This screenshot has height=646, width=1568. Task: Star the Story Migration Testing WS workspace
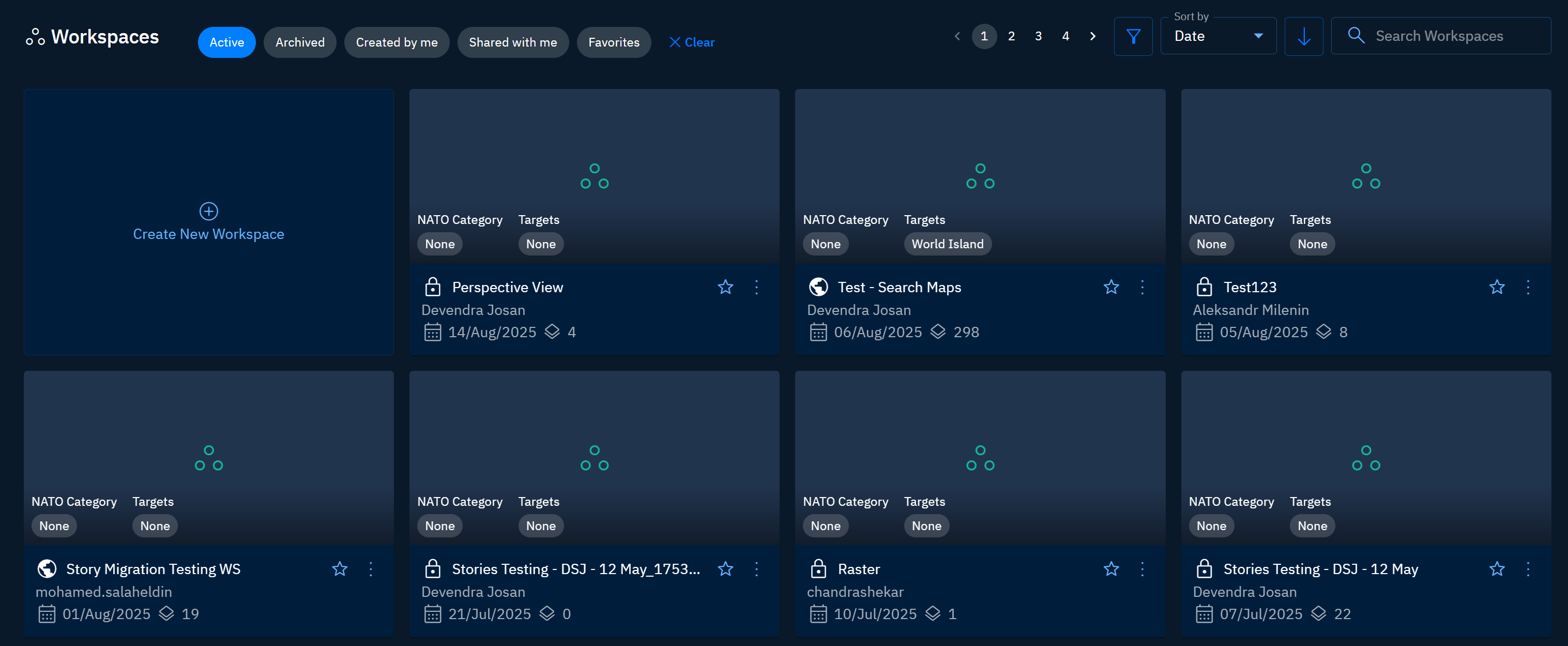pos(340,568)
